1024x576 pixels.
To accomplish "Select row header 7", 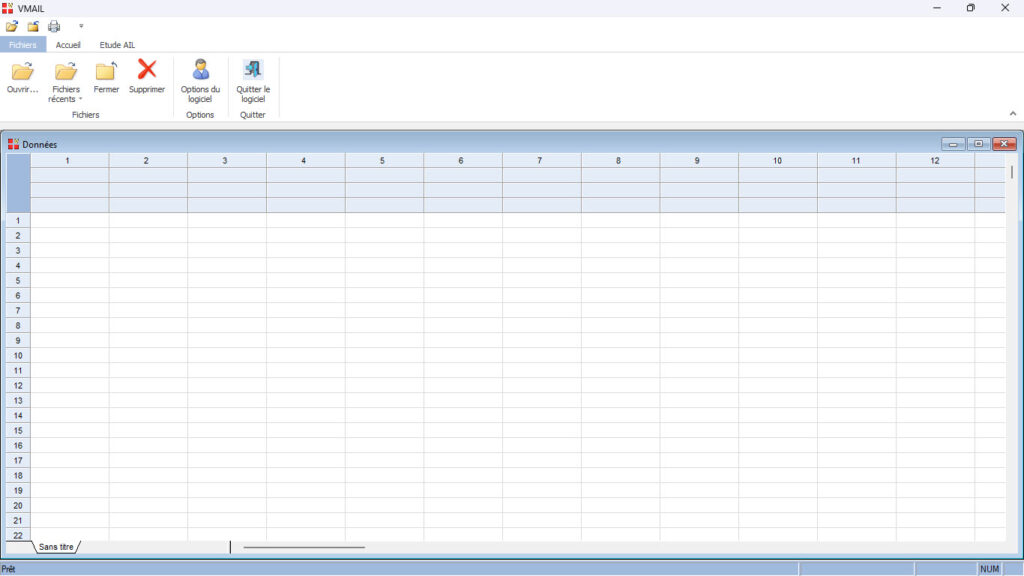I will point(18,311).
